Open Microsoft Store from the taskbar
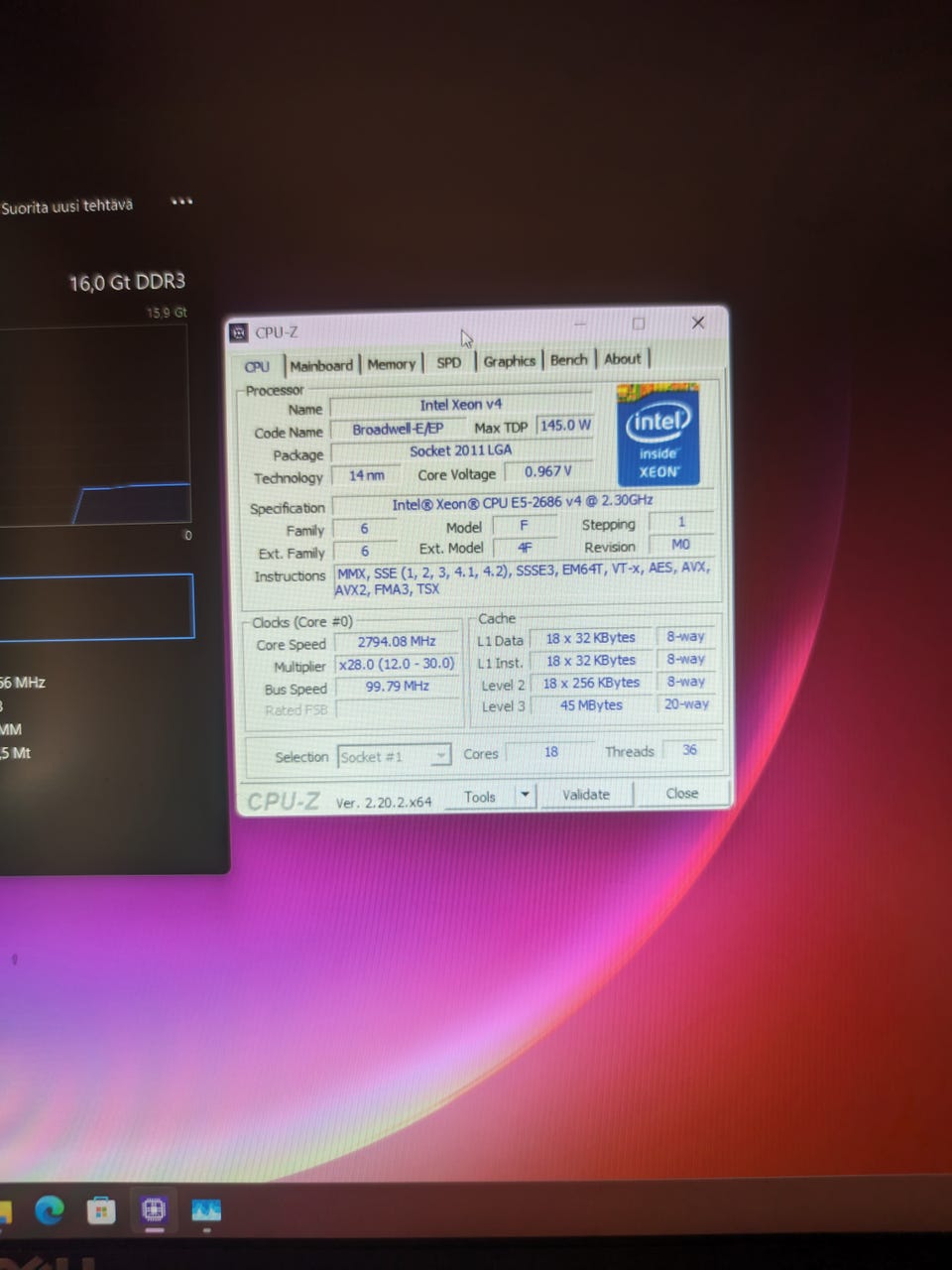This screenshot has width=952, height=1270. coord(101,1210)
